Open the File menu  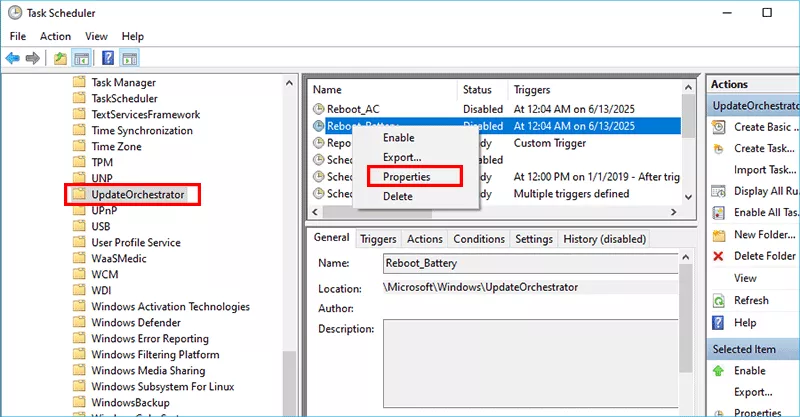tap(18, 36)
